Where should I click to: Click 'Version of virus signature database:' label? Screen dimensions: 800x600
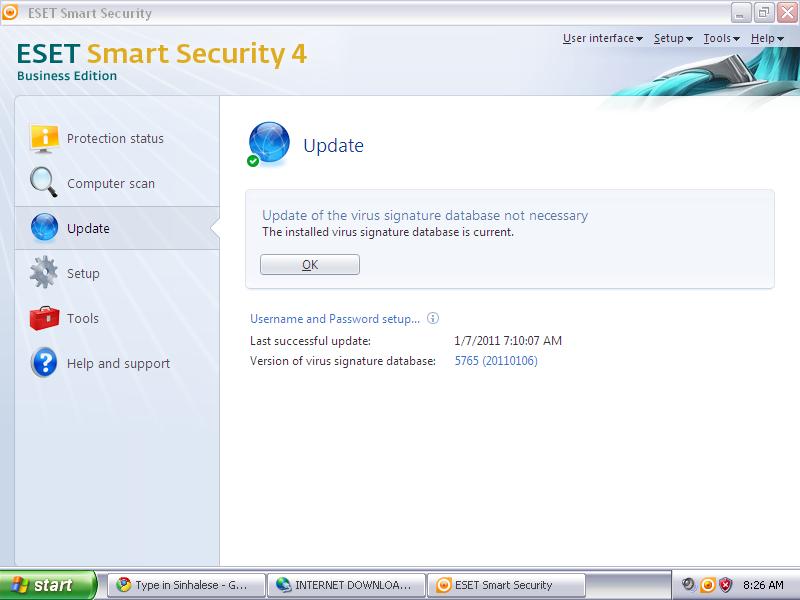point(343,361)
